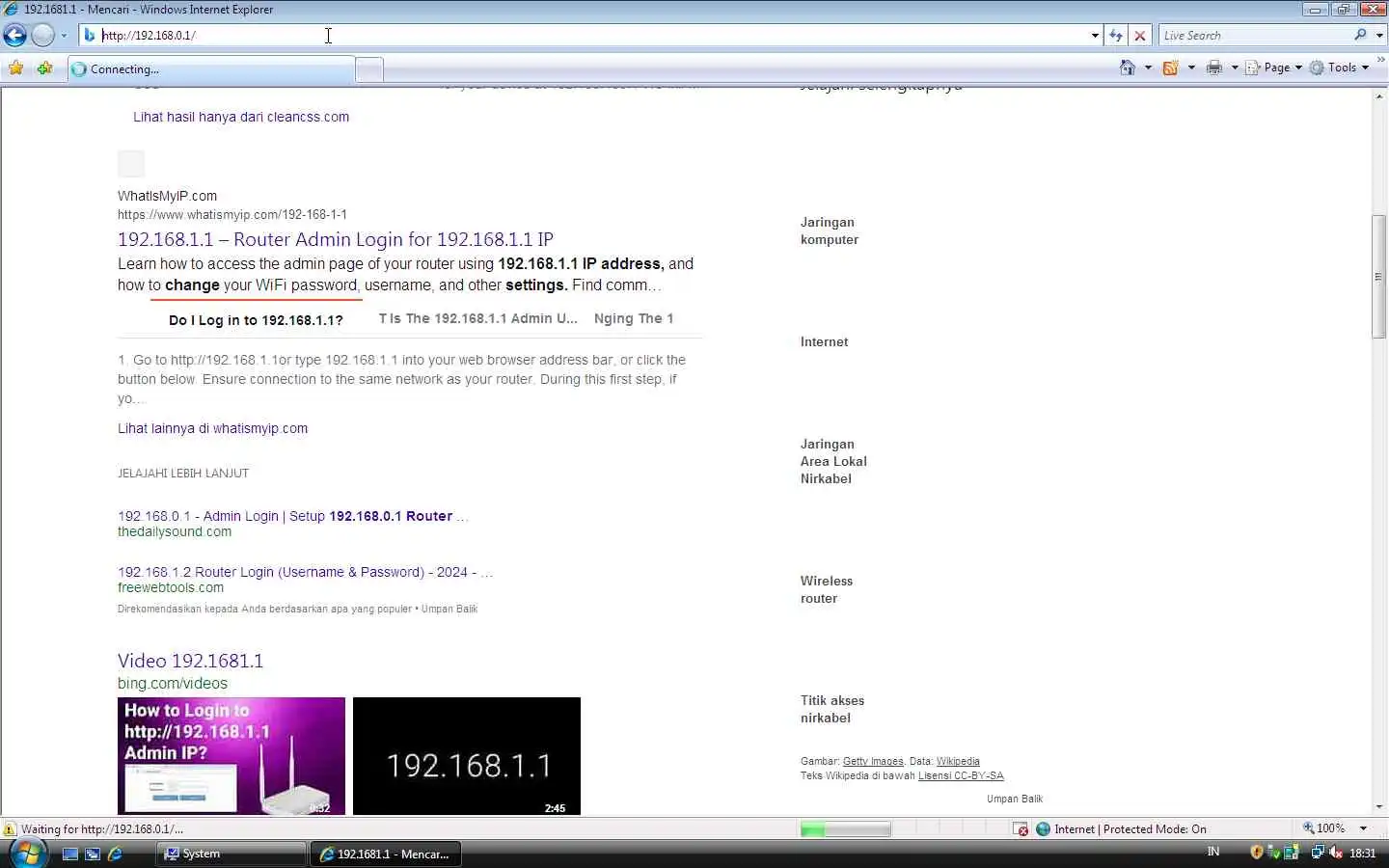
Task: Click the popup blocked status icon
Action: [x=1021, y=829]
